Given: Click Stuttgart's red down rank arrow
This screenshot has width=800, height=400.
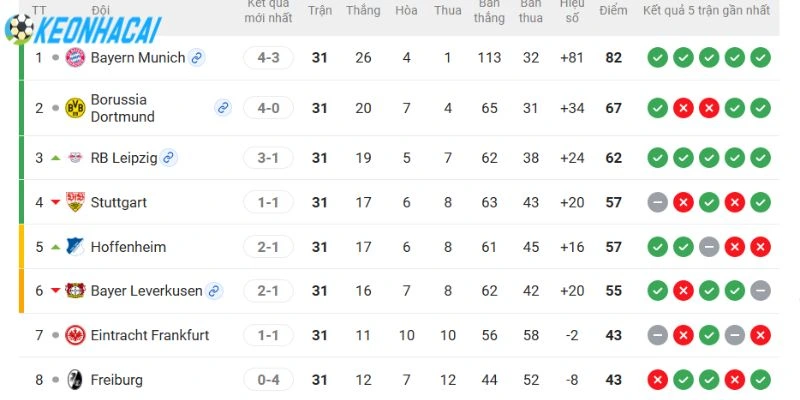Looking at the screenshot, I should point(55,203).
